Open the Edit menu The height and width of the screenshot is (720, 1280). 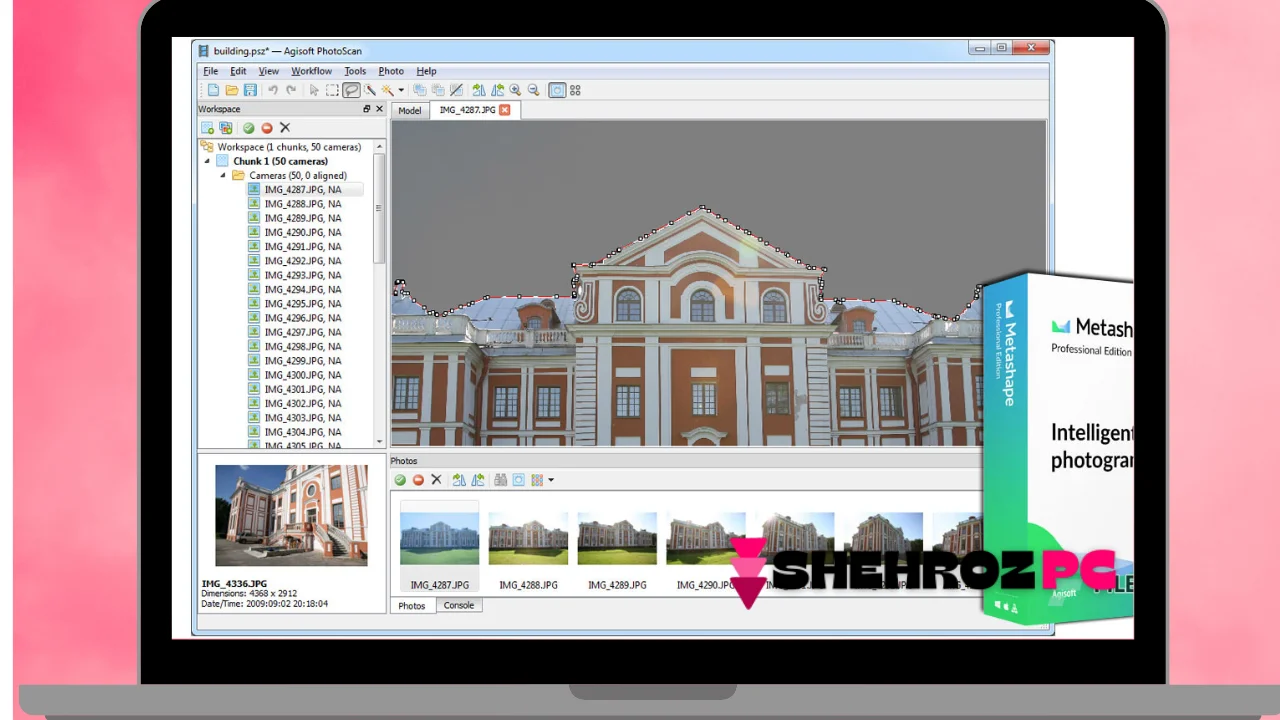click(x=238, y=71)
